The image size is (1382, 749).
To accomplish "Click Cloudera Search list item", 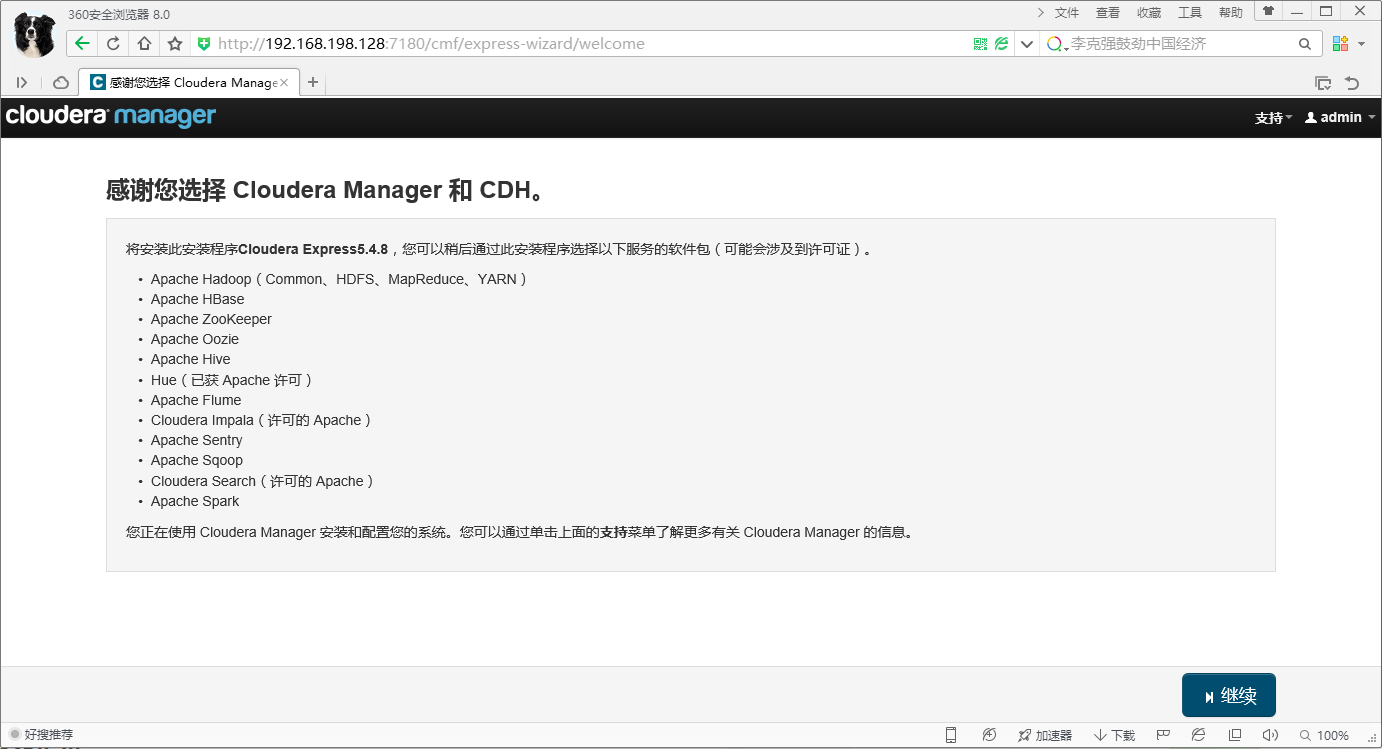I will point(263,481).
